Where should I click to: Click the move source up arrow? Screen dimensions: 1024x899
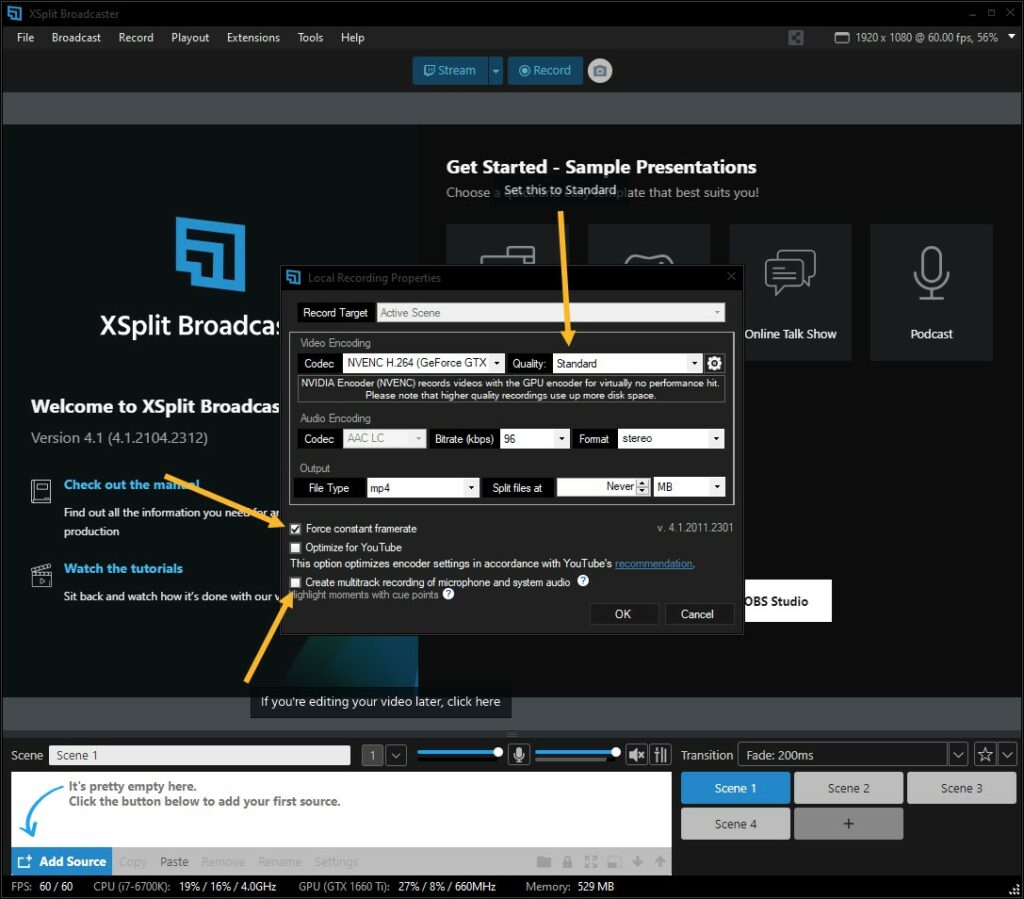[660, 862]
